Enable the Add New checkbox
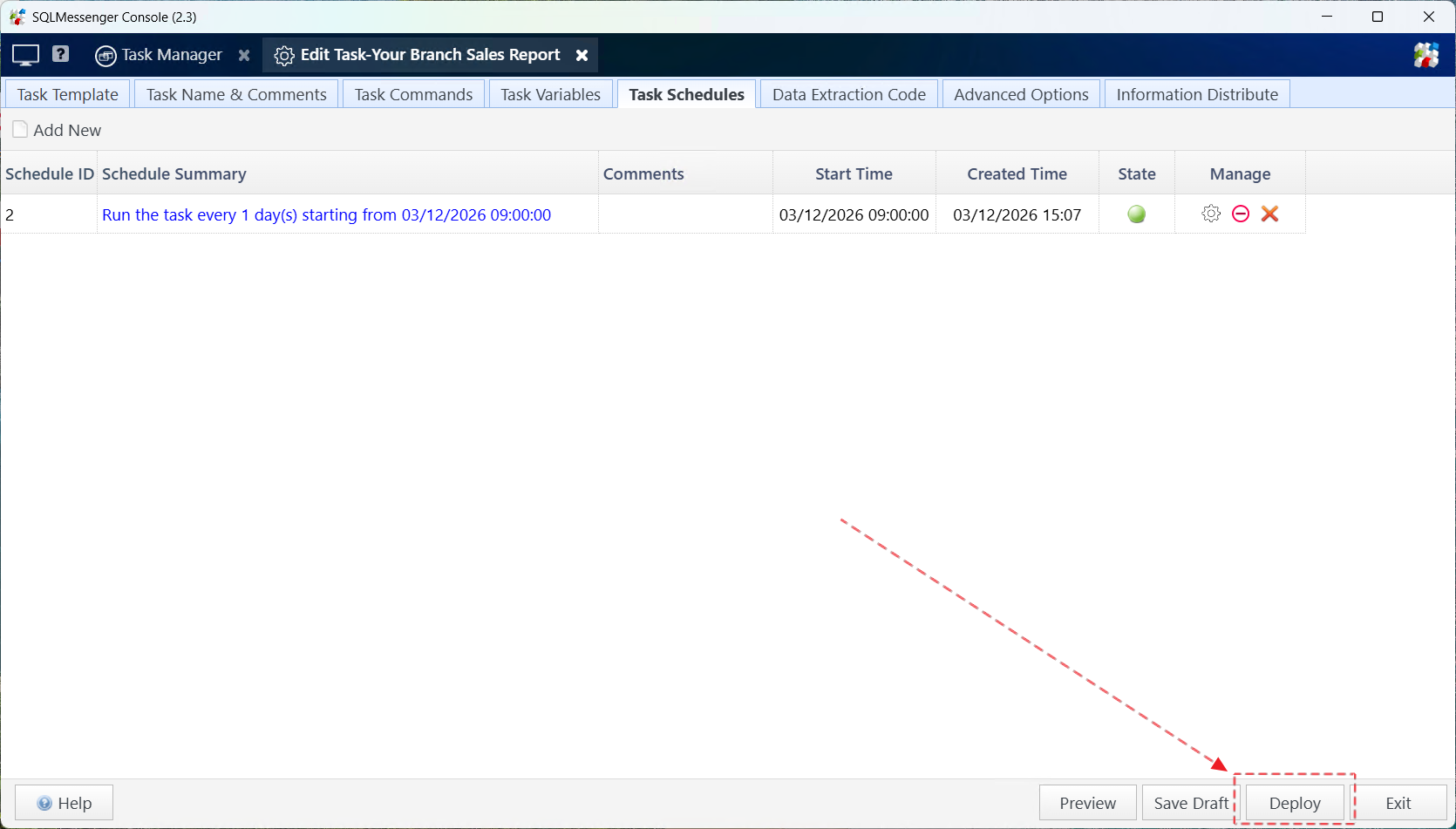Screen dimensions: 1456x829 point(20,129)
